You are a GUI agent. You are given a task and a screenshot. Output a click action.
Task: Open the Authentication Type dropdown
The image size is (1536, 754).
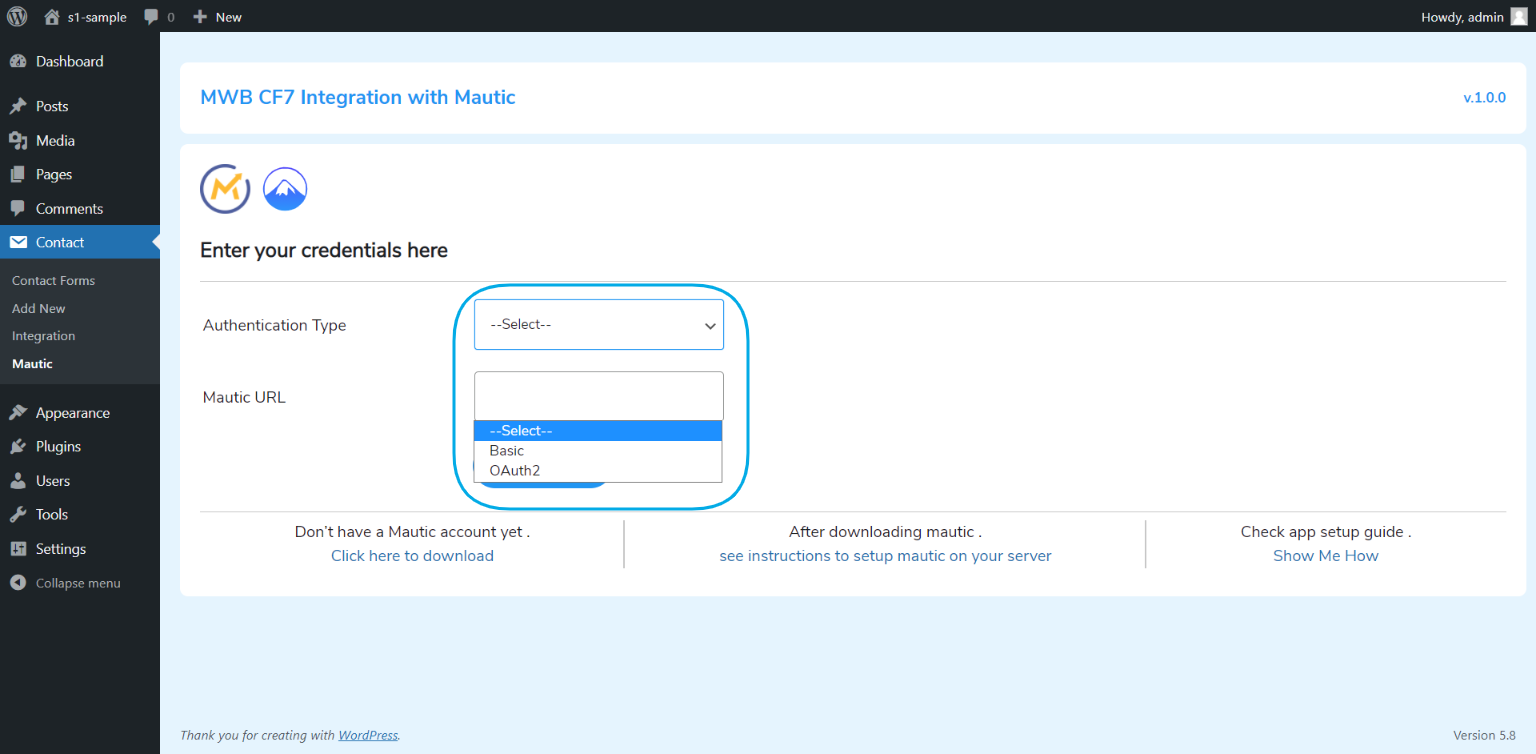[599, 324]
